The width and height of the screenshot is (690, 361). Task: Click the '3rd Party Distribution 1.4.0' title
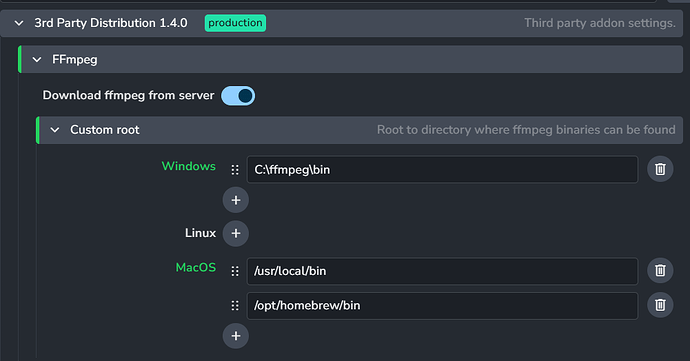click(x=111, y=23)
